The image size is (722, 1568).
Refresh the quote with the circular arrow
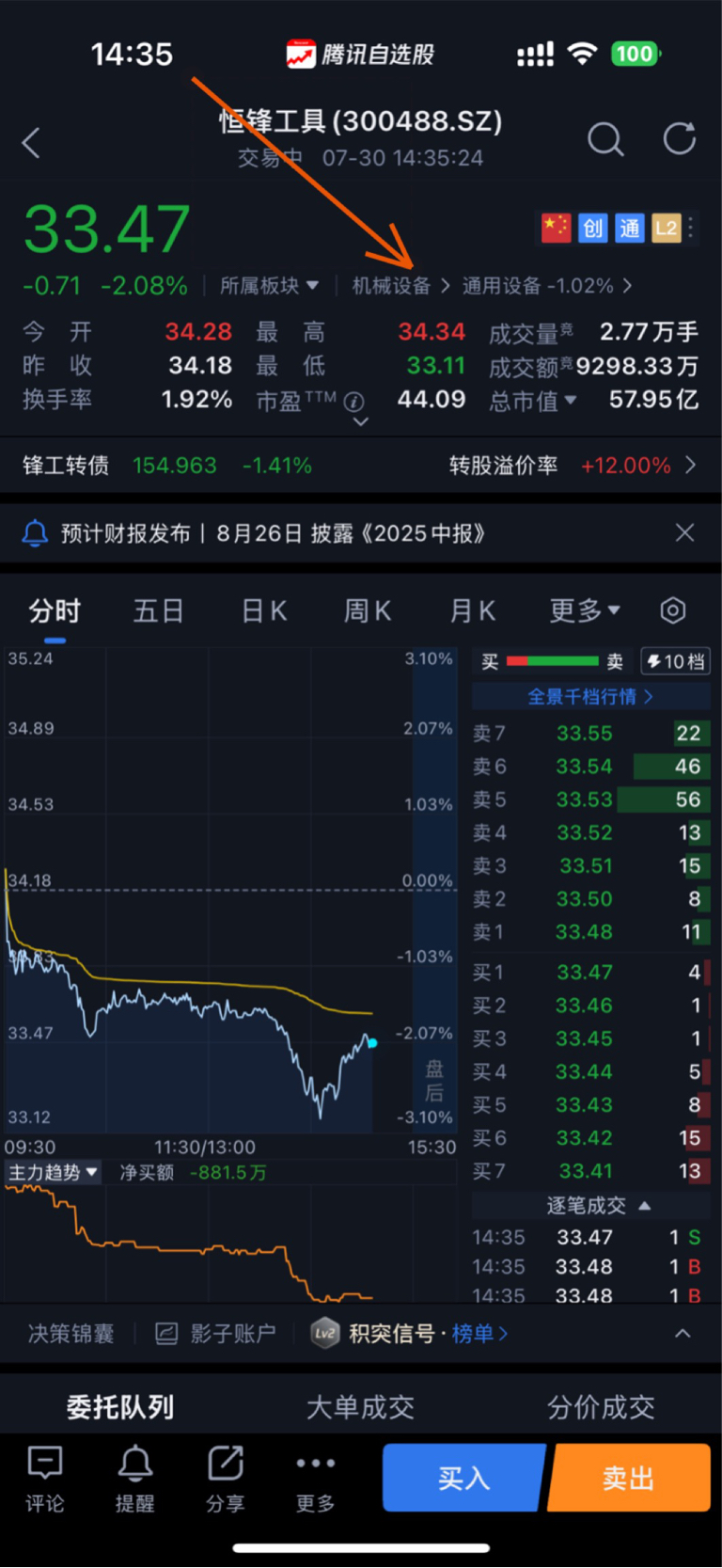coord(679,139)
